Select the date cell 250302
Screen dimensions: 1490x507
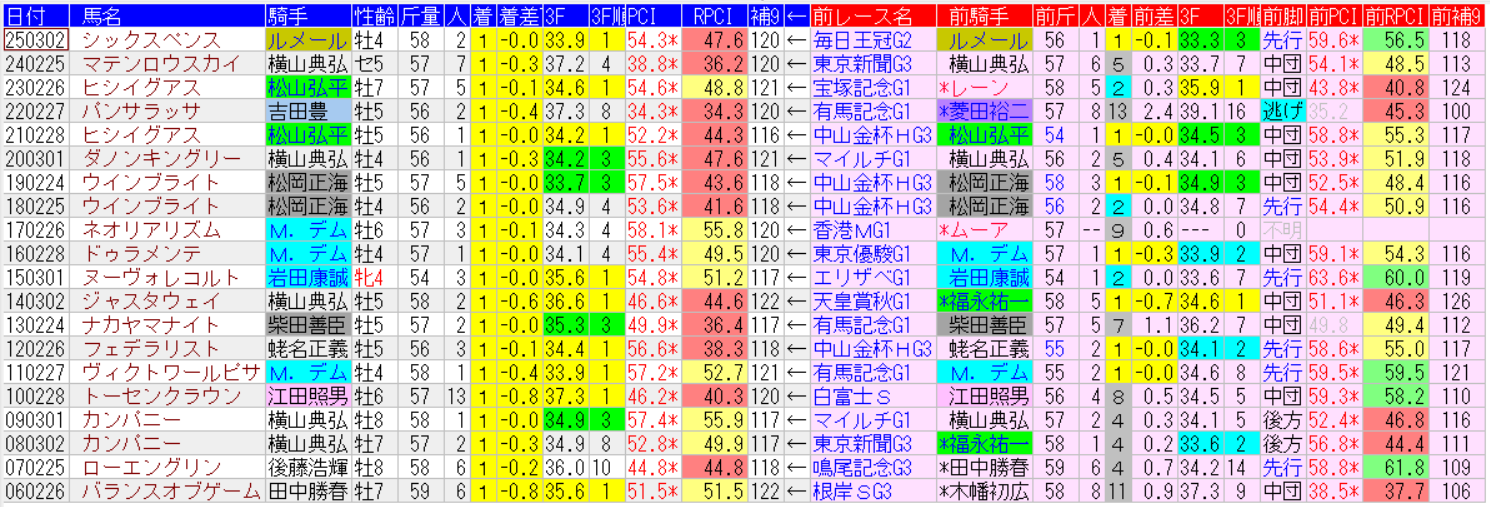pos(36,40)
